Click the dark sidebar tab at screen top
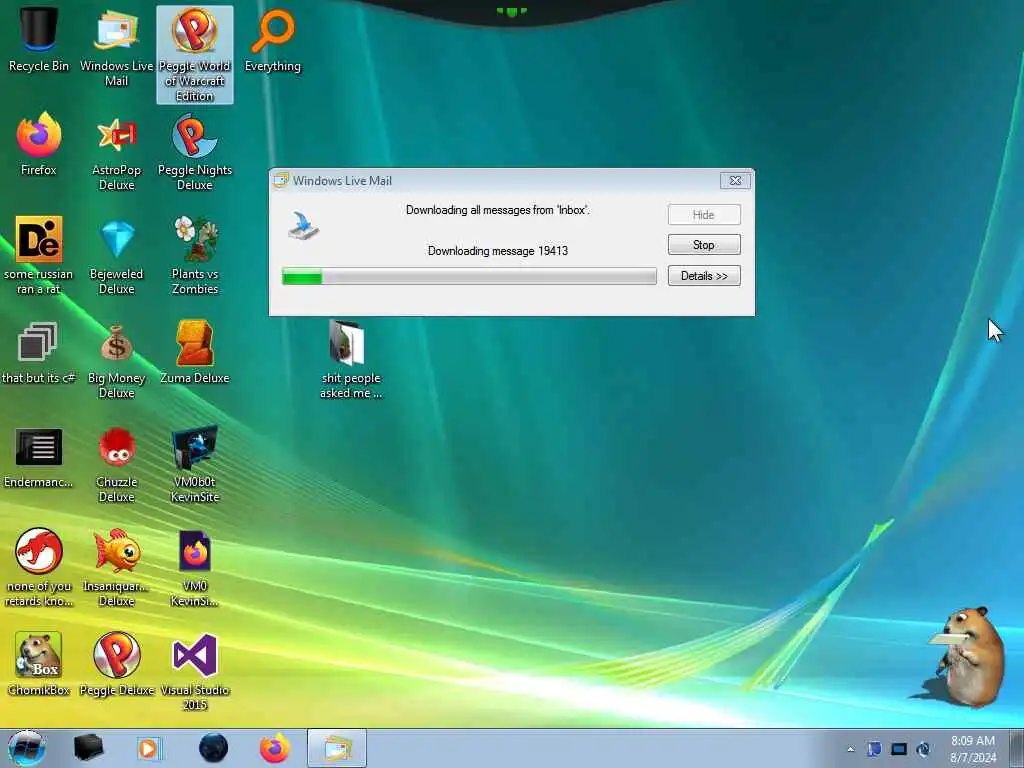The height and width of the screenshot is (768, 1024). (x=511, y=11)
